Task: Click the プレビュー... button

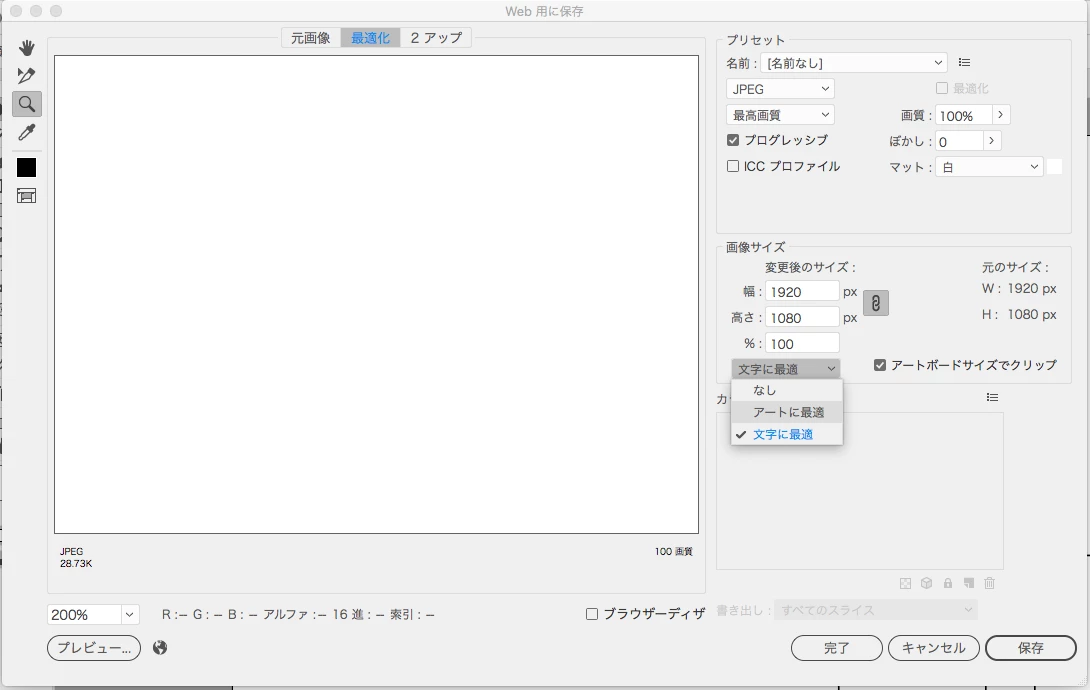Action: point(94,648)
